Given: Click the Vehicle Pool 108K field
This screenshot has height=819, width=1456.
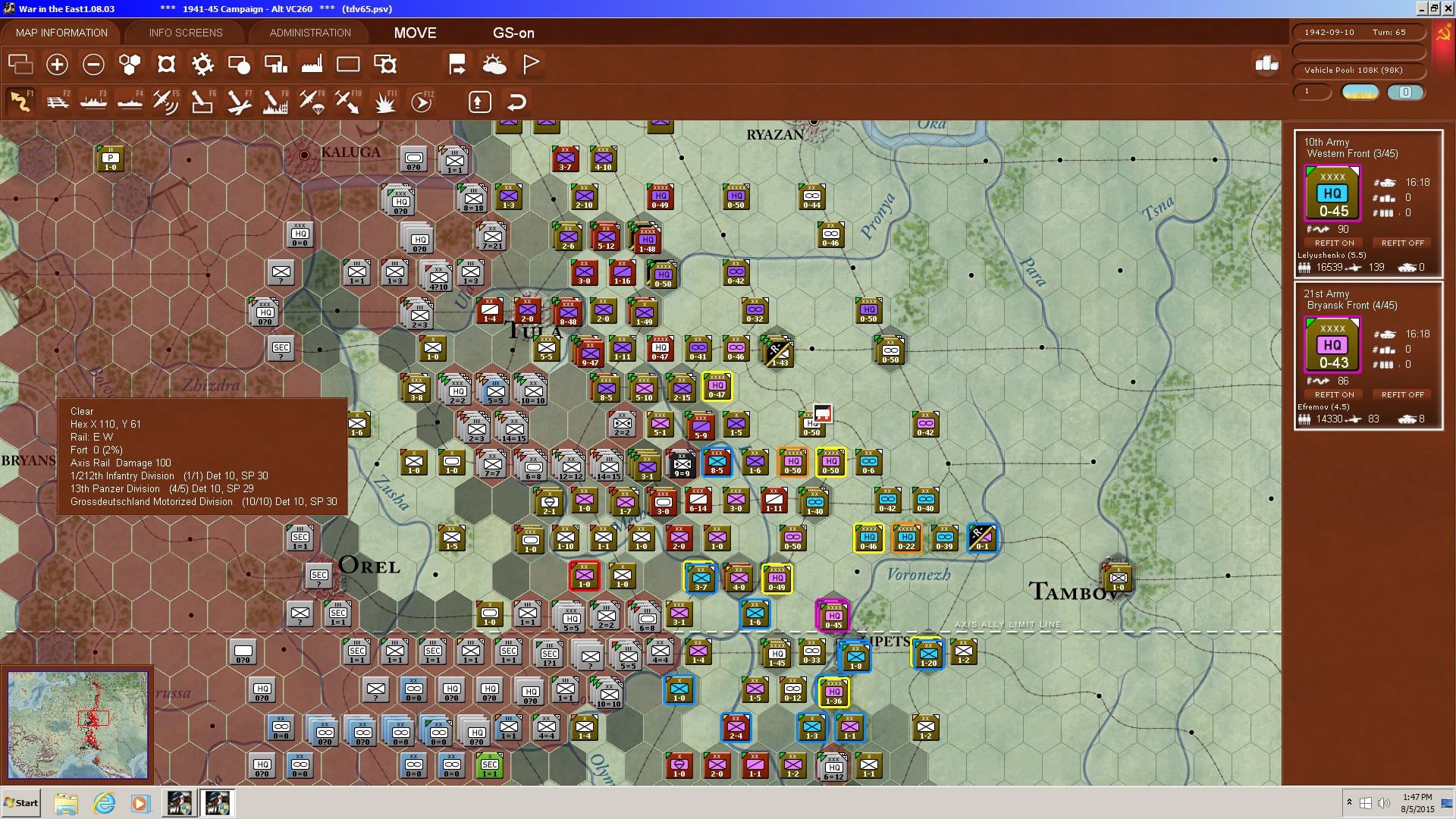Looking at the screenshot, I should pos(1358,70).
